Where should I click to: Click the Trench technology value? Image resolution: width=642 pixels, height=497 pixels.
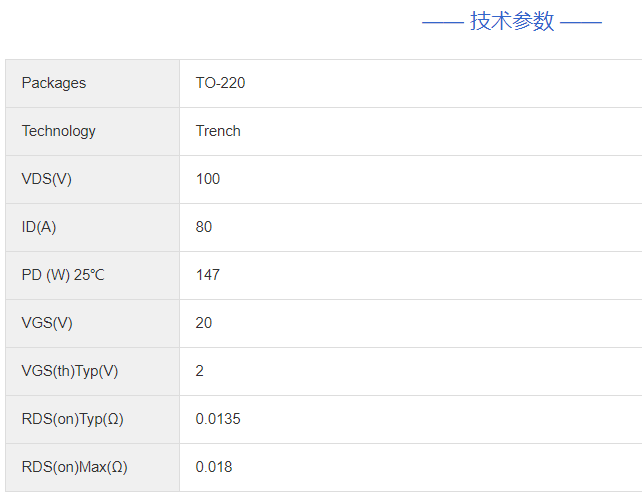point(218,131)
